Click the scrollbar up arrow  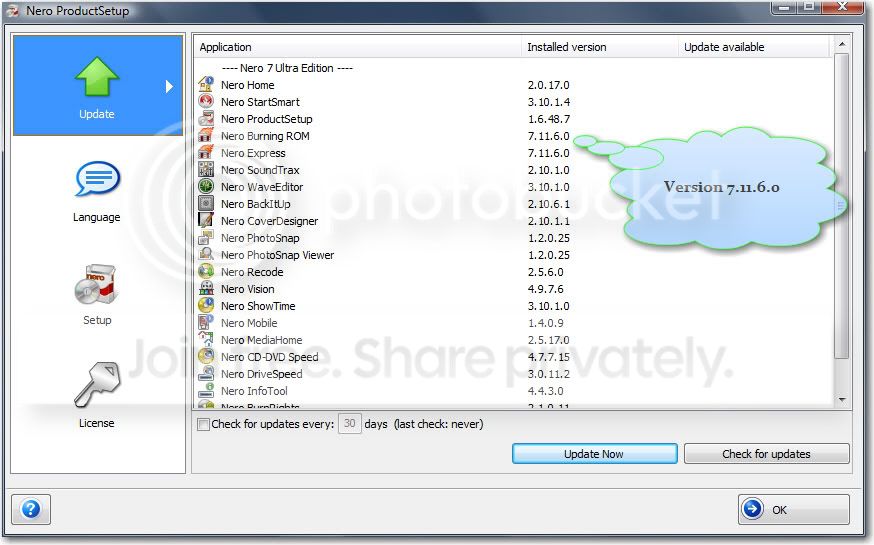(x=842, y=44)
